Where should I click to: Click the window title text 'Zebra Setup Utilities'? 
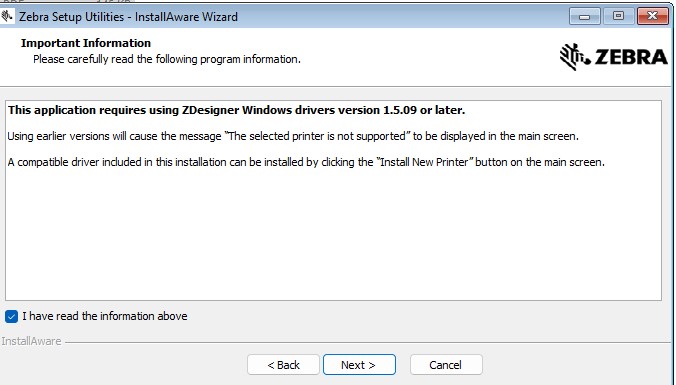click(72, 17)
